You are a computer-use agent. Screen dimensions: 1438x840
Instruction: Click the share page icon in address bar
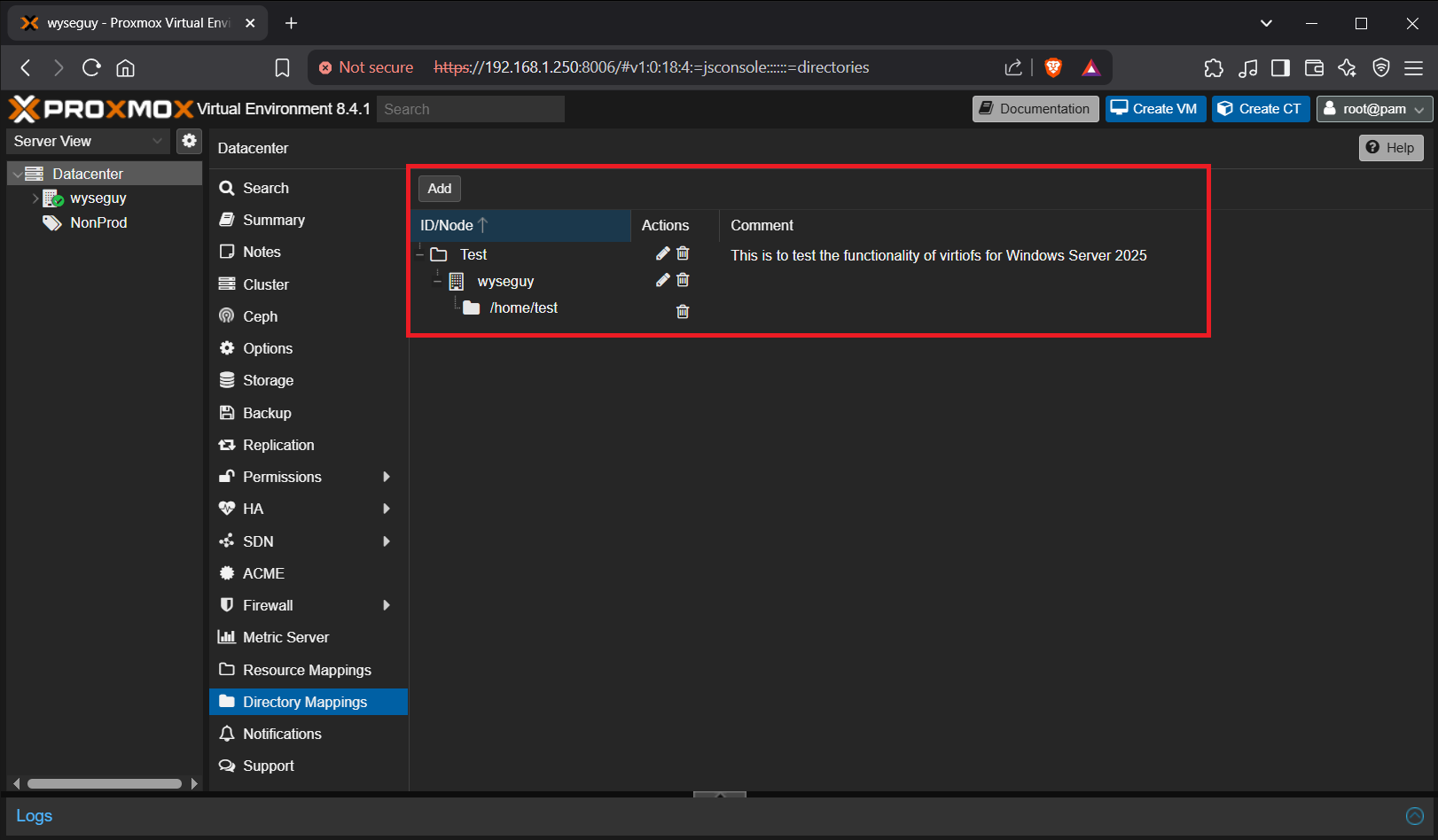click(x=1013, y=67)
